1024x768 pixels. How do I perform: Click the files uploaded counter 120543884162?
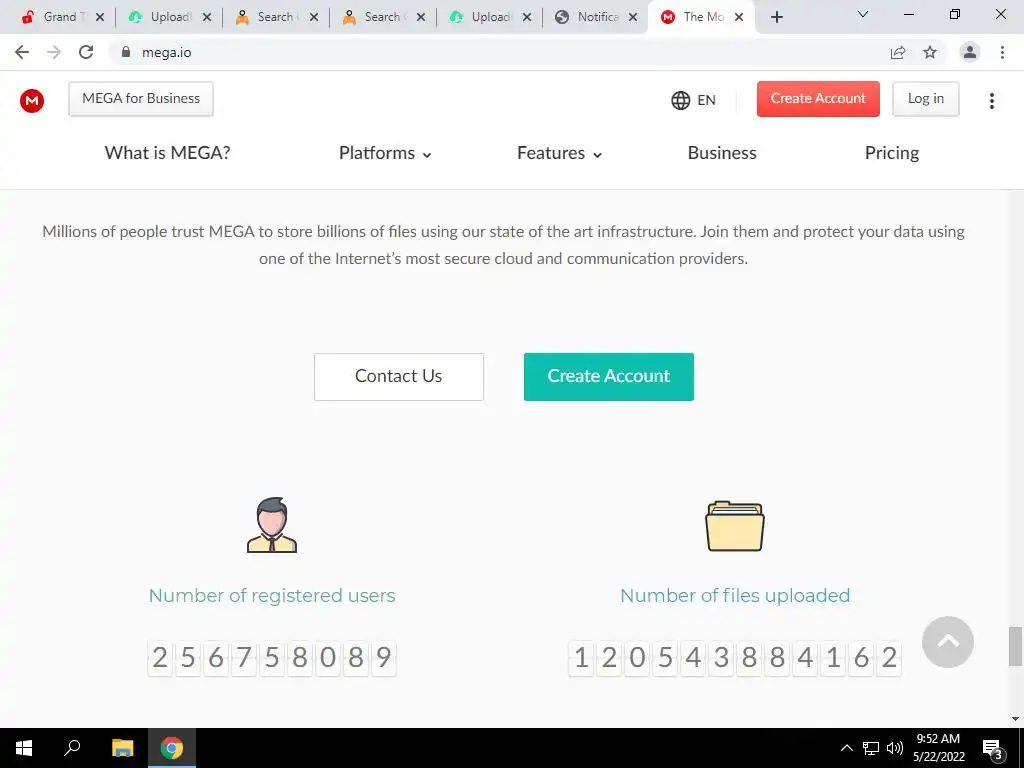tap(735, 658)
